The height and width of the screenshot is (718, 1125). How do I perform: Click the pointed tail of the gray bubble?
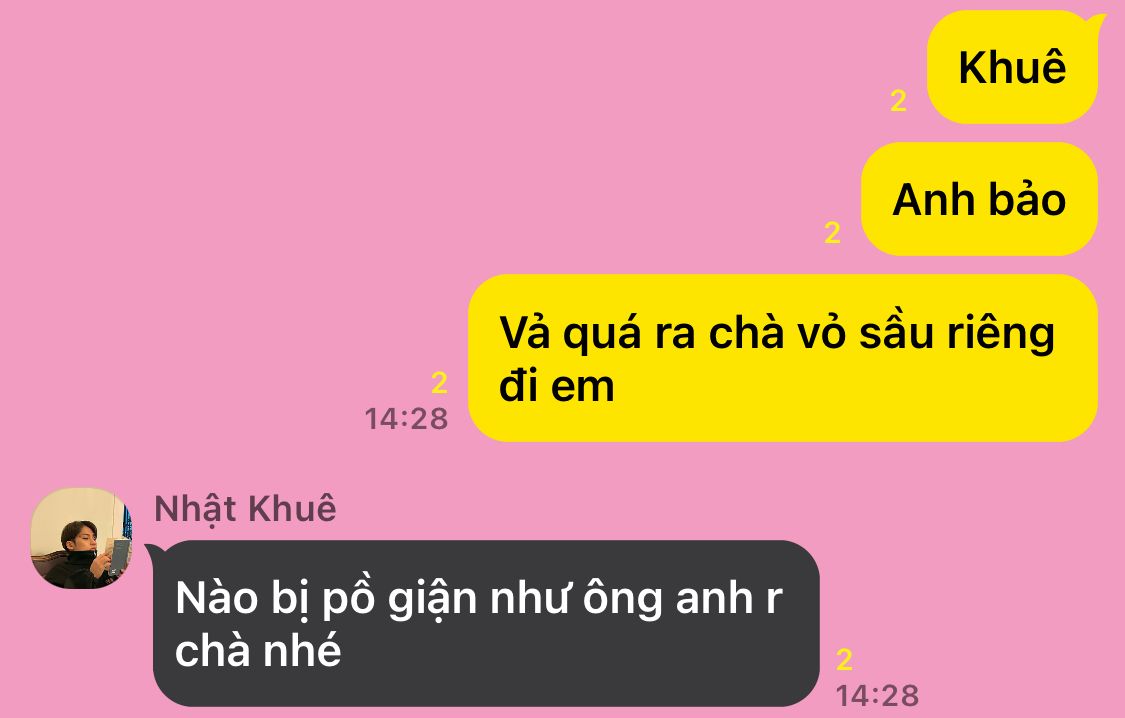tap(155, 552)
